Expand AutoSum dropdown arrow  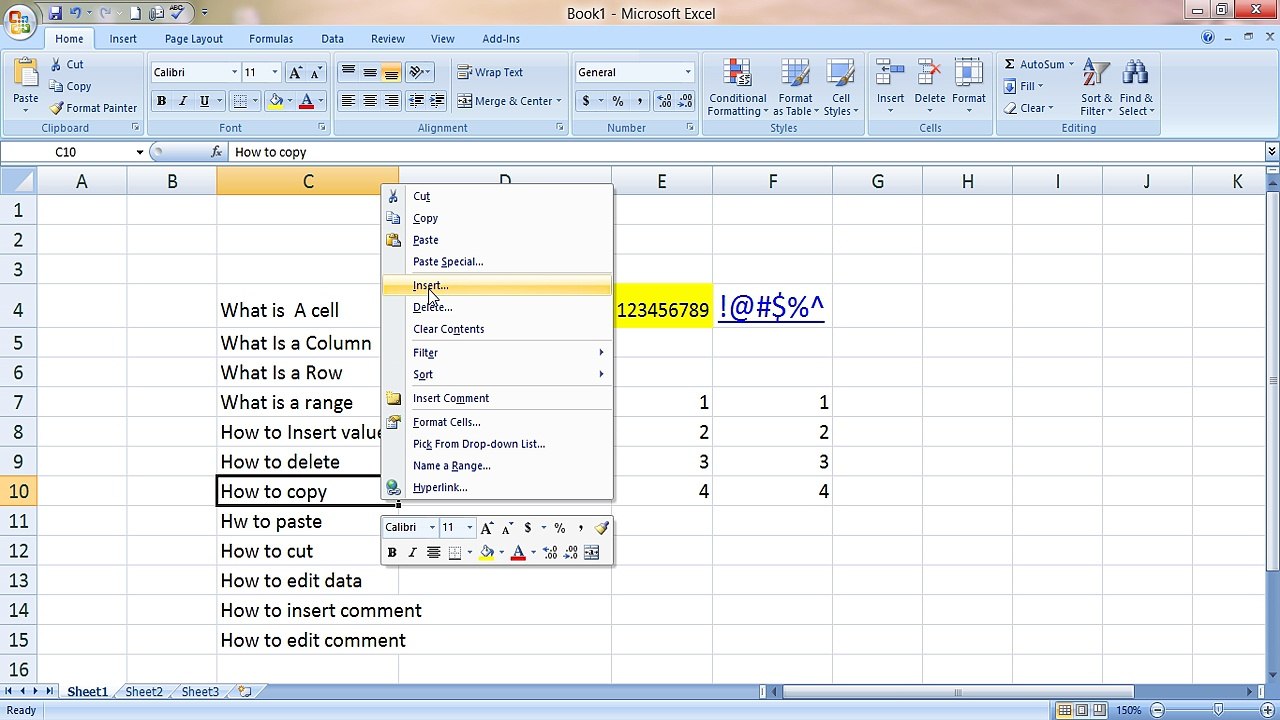1071,64
